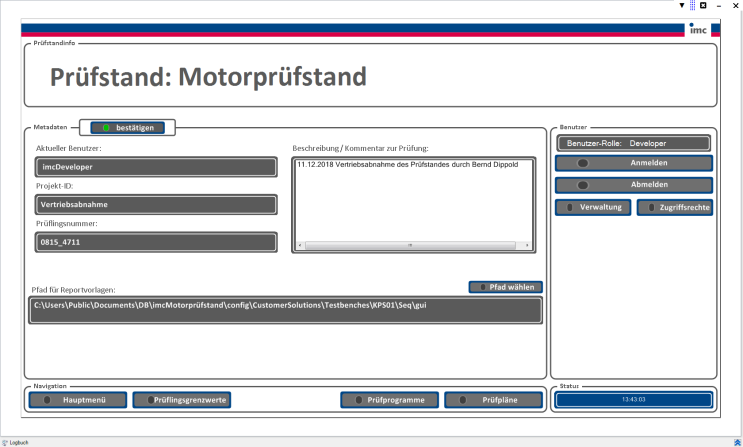The width and height of the screenshot is (743, 447).
Task: Click the blue dotted grip handle icon
Action: point(692,5)
